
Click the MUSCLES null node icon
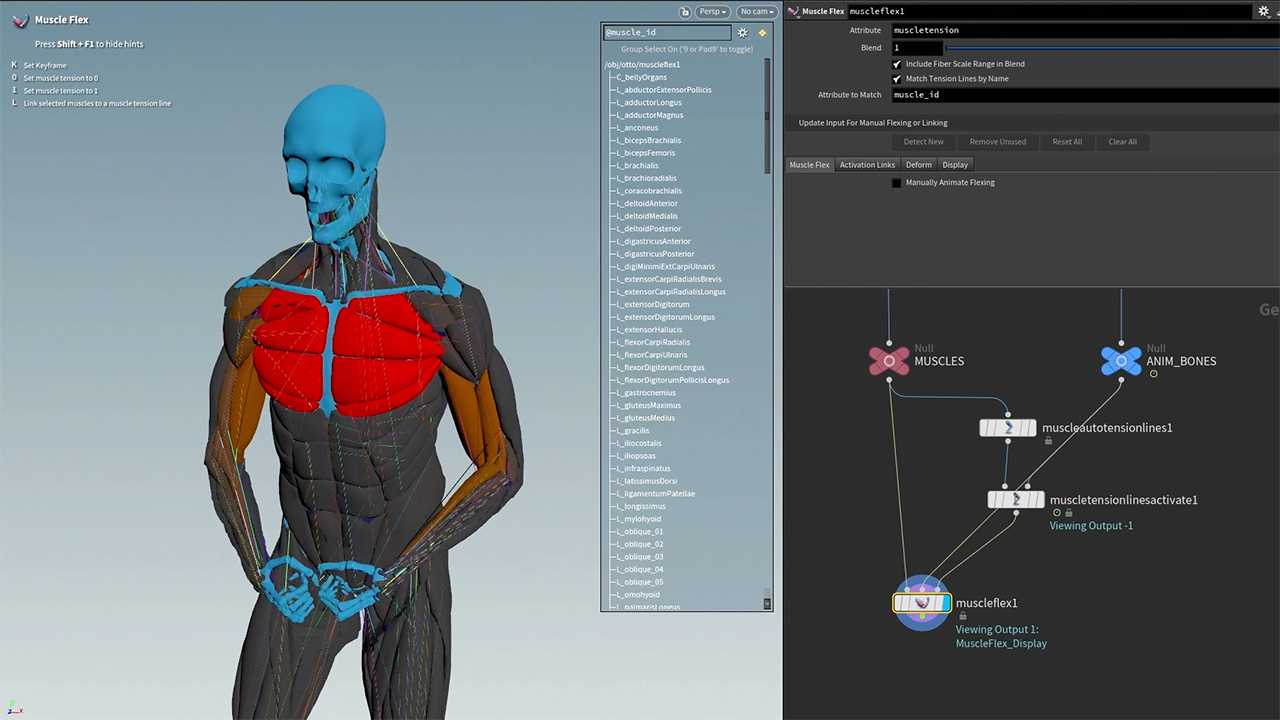[x=889, y=361]
